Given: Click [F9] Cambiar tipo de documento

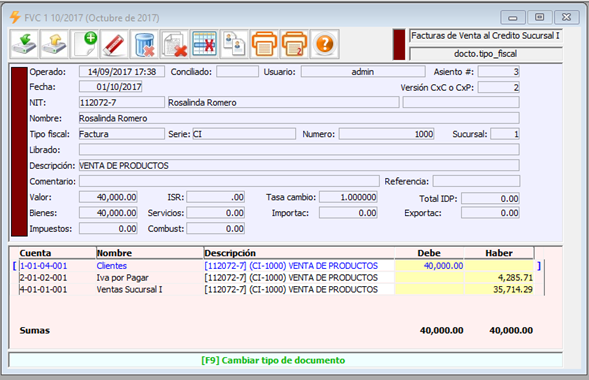Looking at the screenshot, I should click(273, 360).
